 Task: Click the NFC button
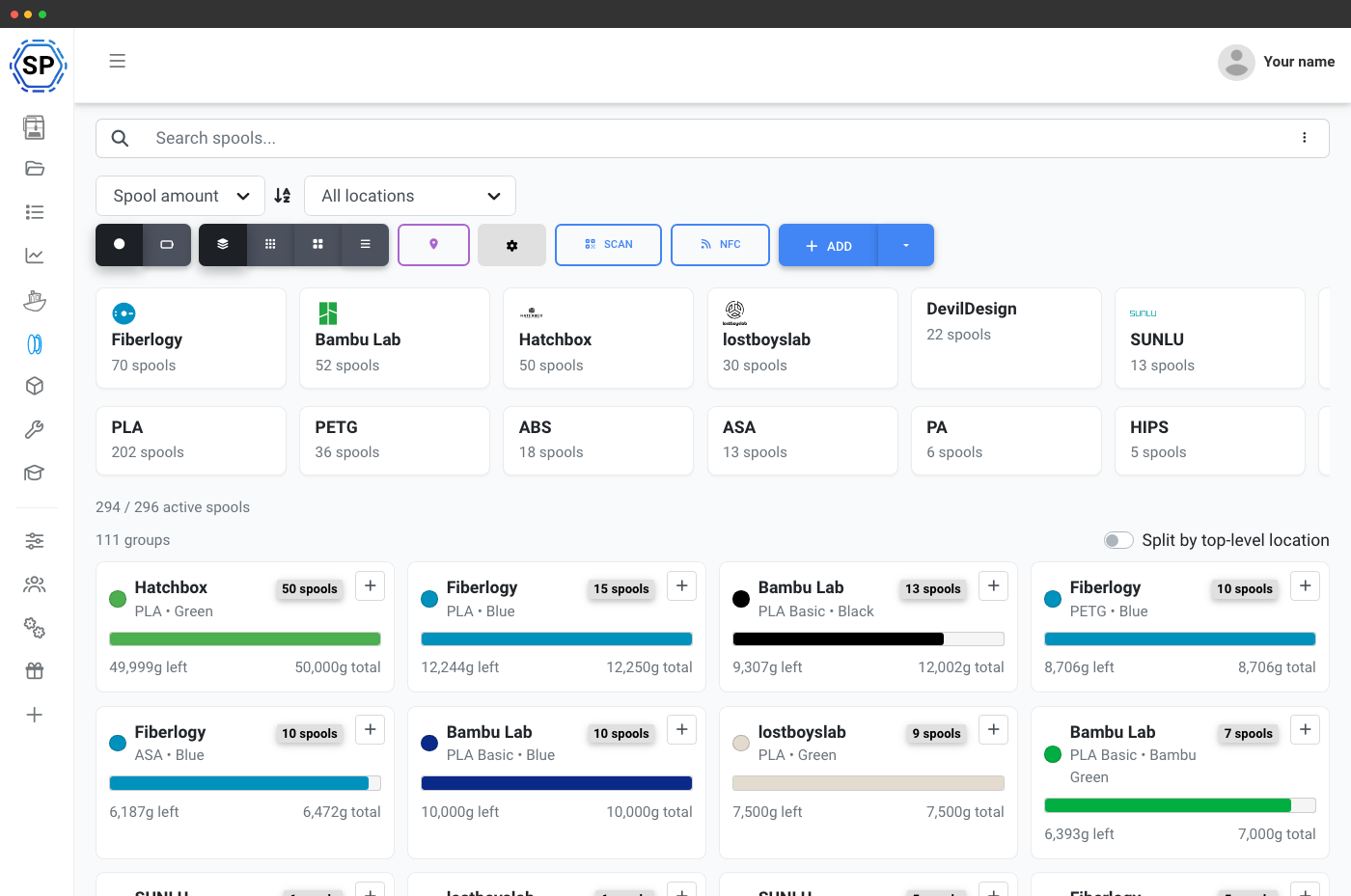click(x=720, y=245)
